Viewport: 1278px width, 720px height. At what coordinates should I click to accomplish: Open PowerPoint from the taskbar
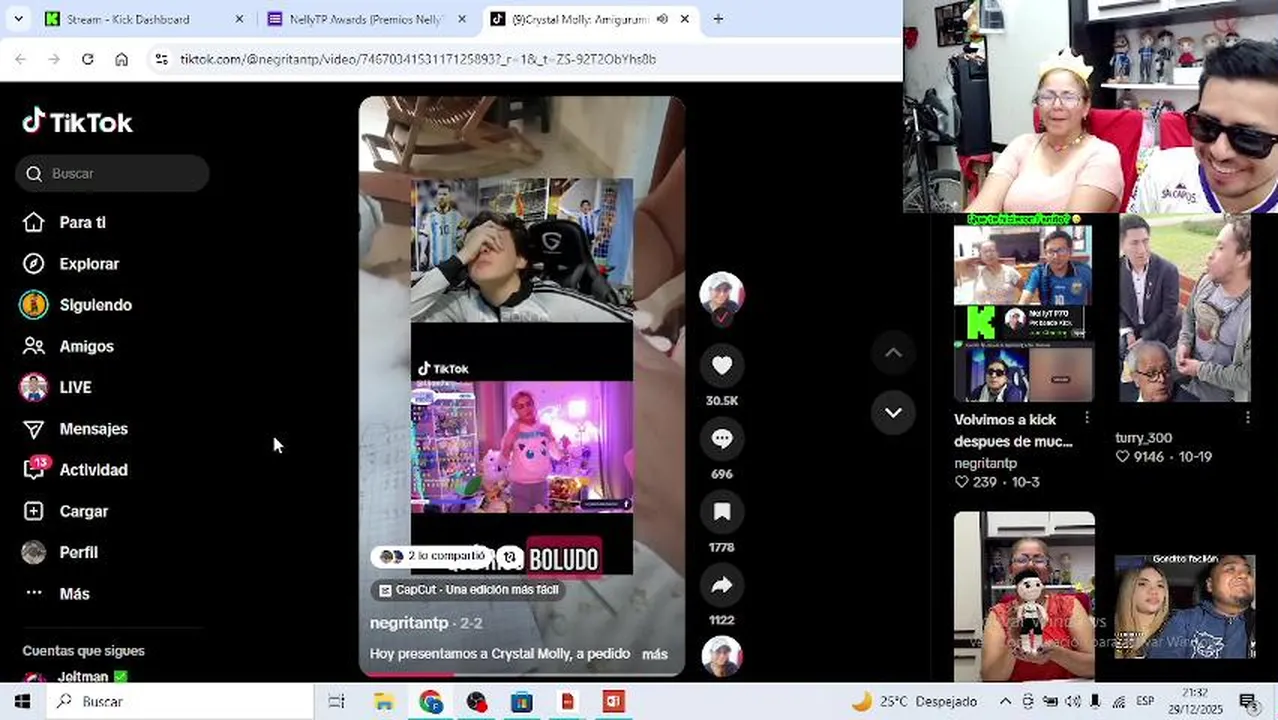coord(613,701)
